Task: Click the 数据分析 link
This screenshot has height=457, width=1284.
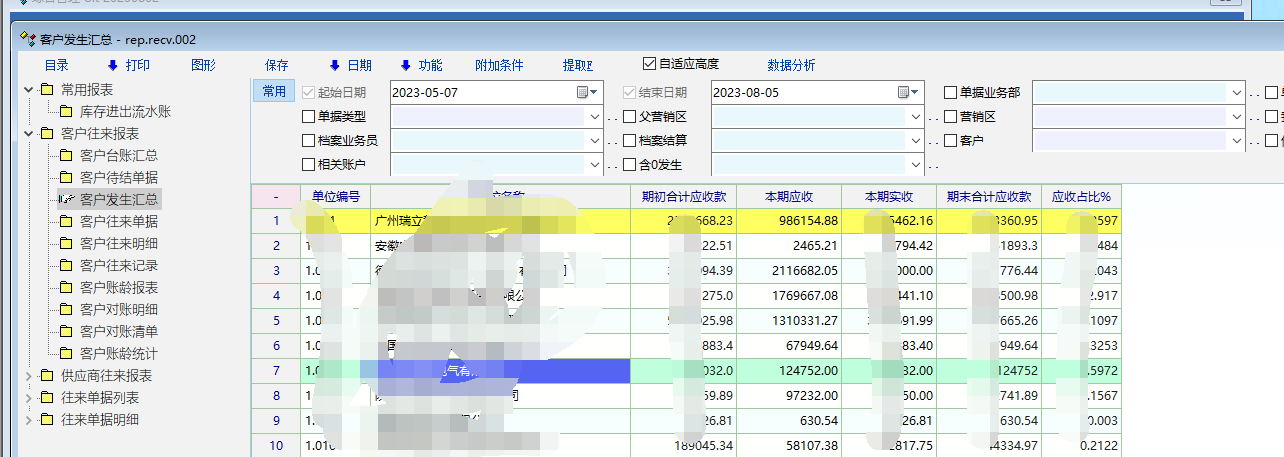Action: tap(790, 65)
